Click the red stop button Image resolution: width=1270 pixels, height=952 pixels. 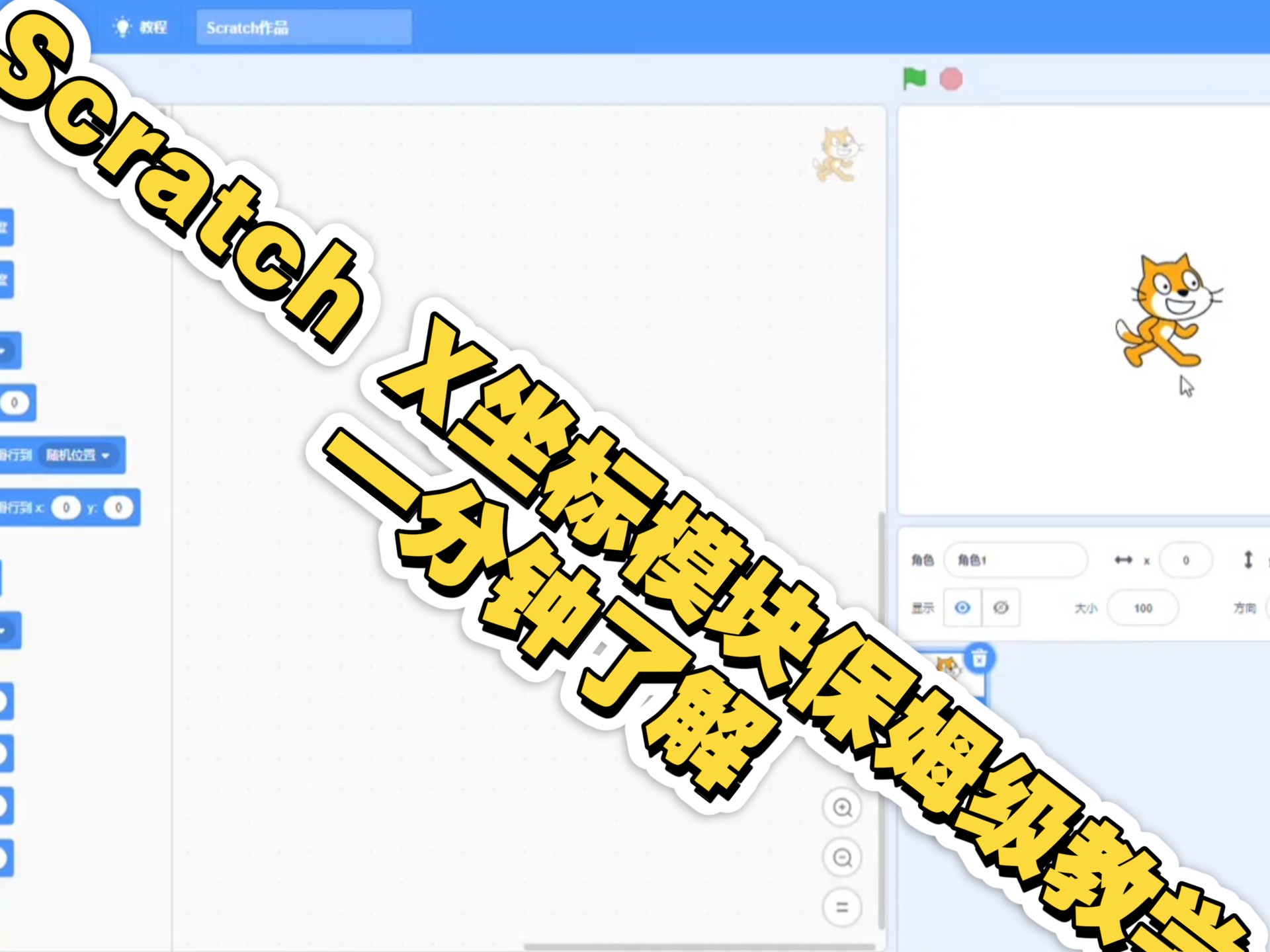point(951,79)
